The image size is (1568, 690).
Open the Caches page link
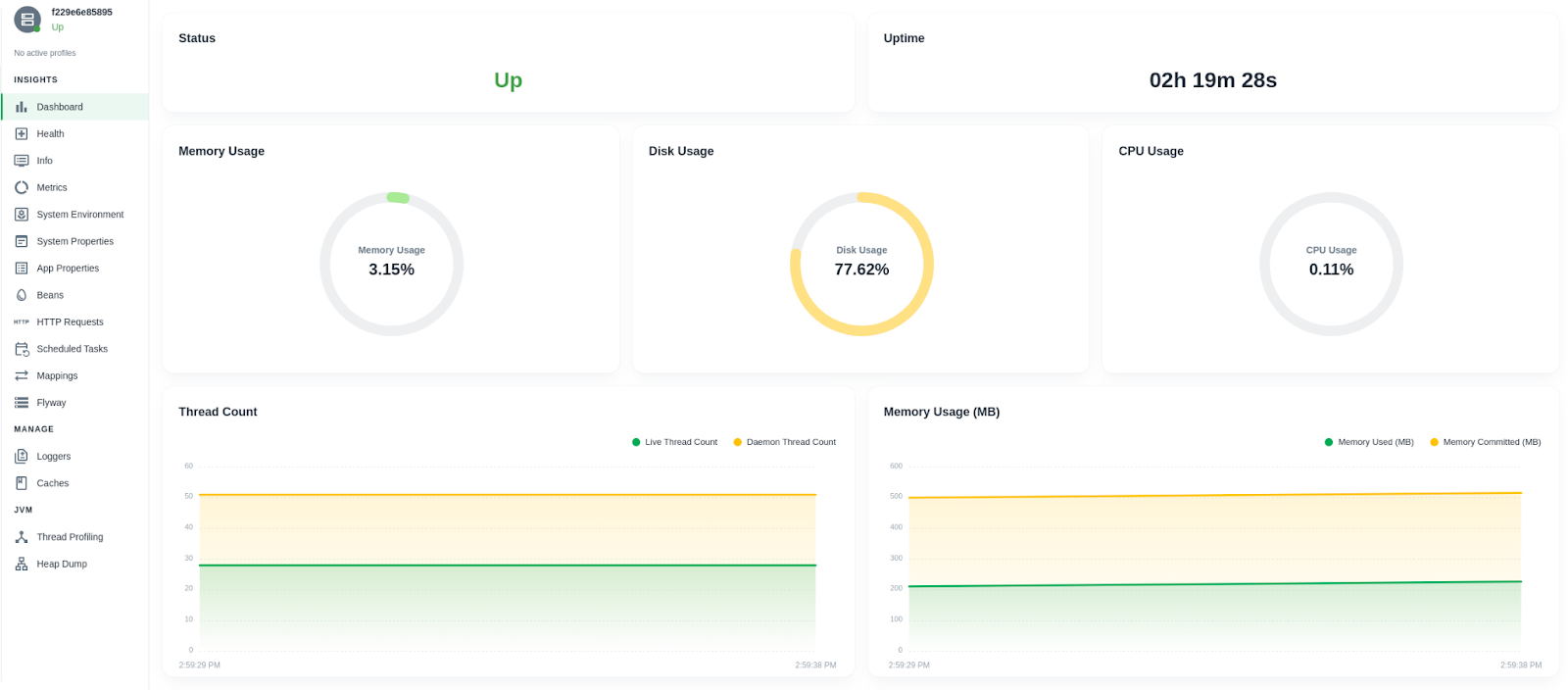(53, 483)
